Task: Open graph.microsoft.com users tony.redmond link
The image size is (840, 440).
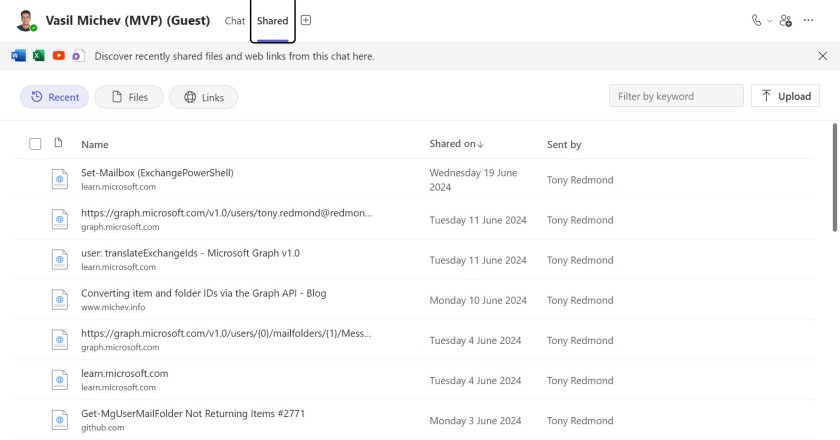Action: coord(227,213)
